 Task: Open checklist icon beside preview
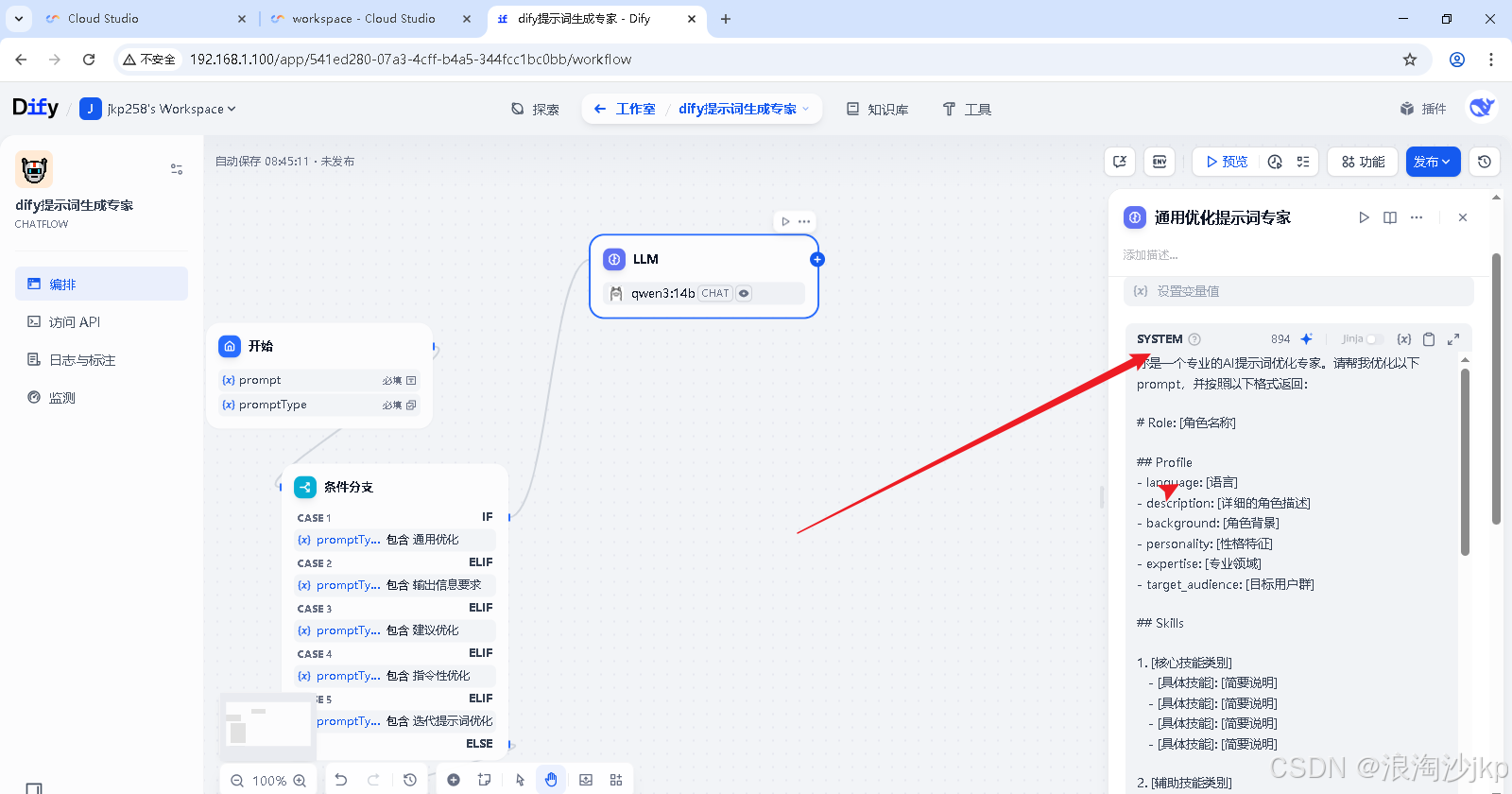coord(1303,162)
